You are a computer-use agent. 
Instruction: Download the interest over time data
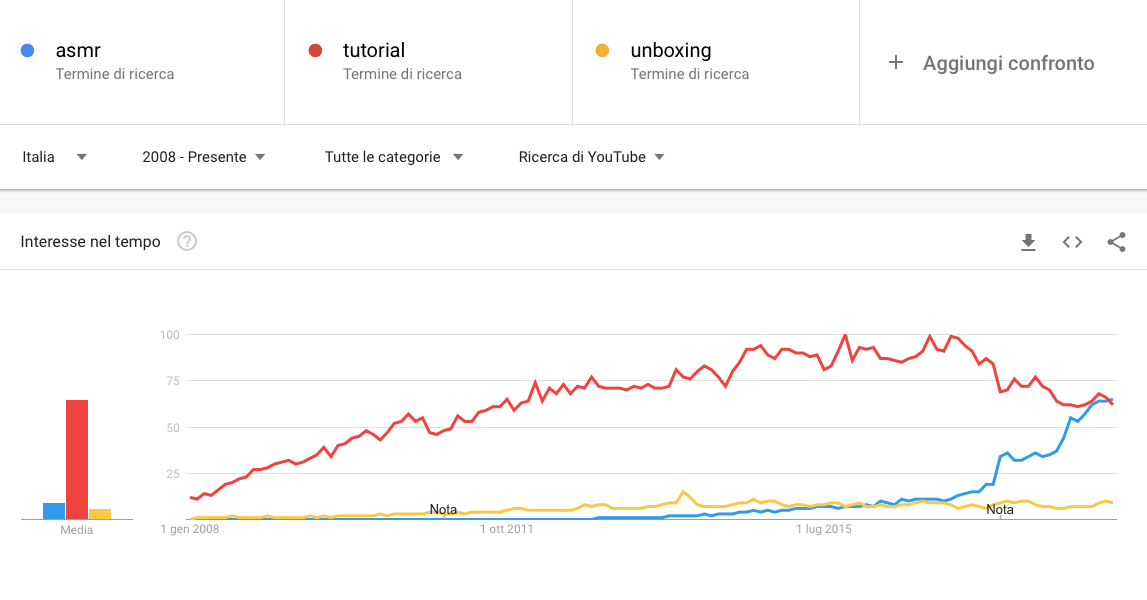[1028, 242]
